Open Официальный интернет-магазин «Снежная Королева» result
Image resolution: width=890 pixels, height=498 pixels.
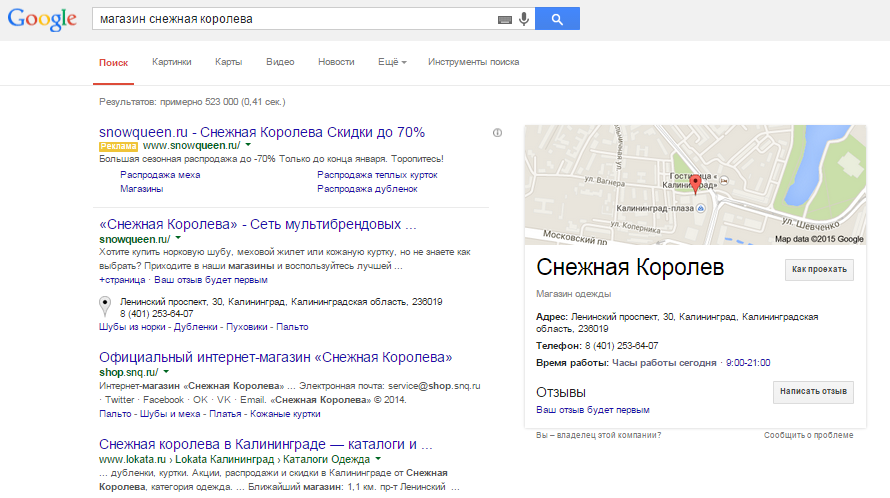point(275,357)
